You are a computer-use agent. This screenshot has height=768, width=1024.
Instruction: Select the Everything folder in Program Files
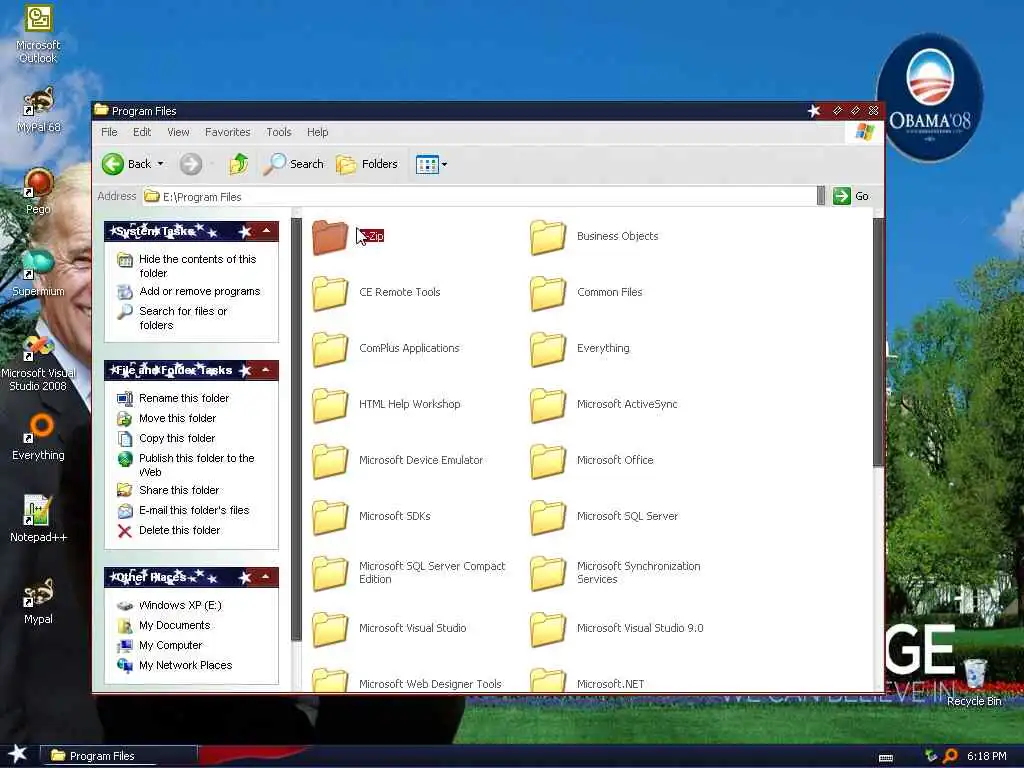(x=581, y=348)
